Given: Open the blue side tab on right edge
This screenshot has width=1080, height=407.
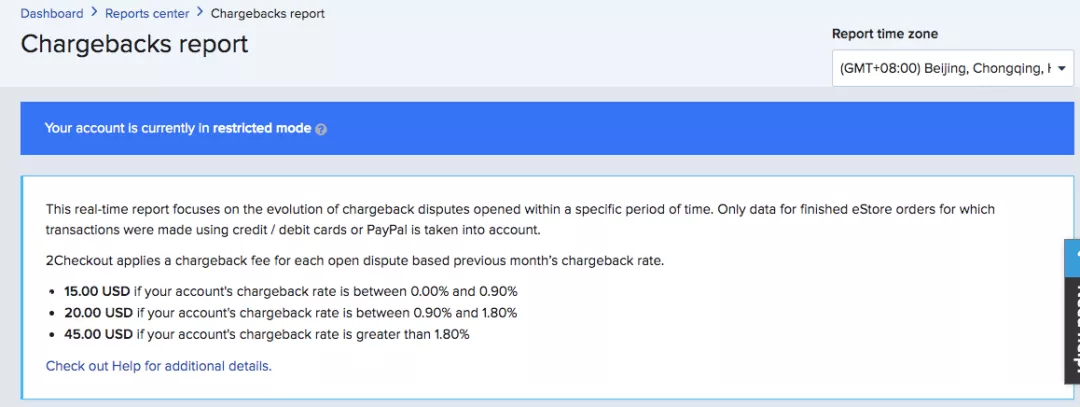Looking at the screenshot, I should 1072,257.
